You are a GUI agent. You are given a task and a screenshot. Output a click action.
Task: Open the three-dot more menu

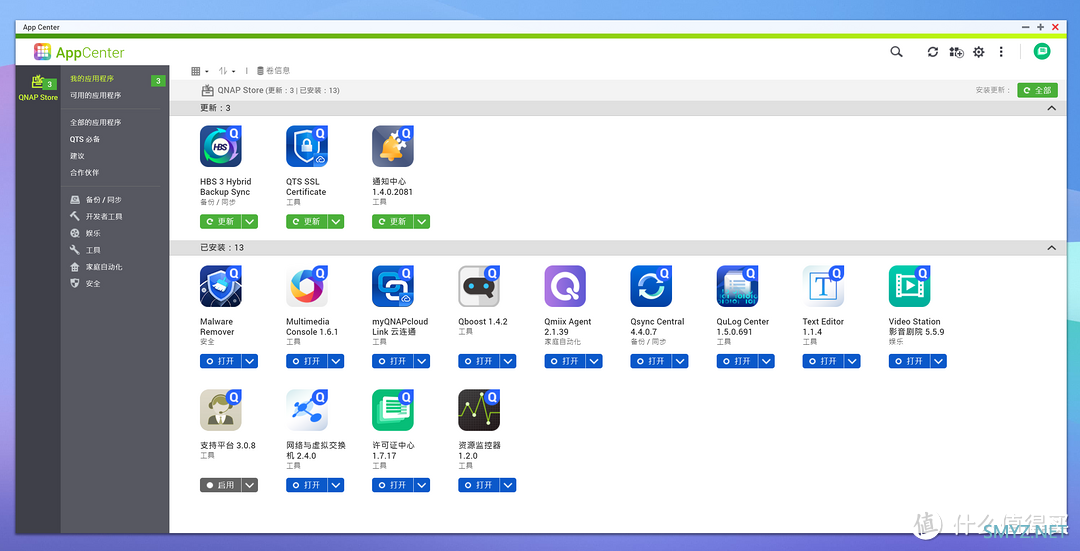tap(1001, 52)
